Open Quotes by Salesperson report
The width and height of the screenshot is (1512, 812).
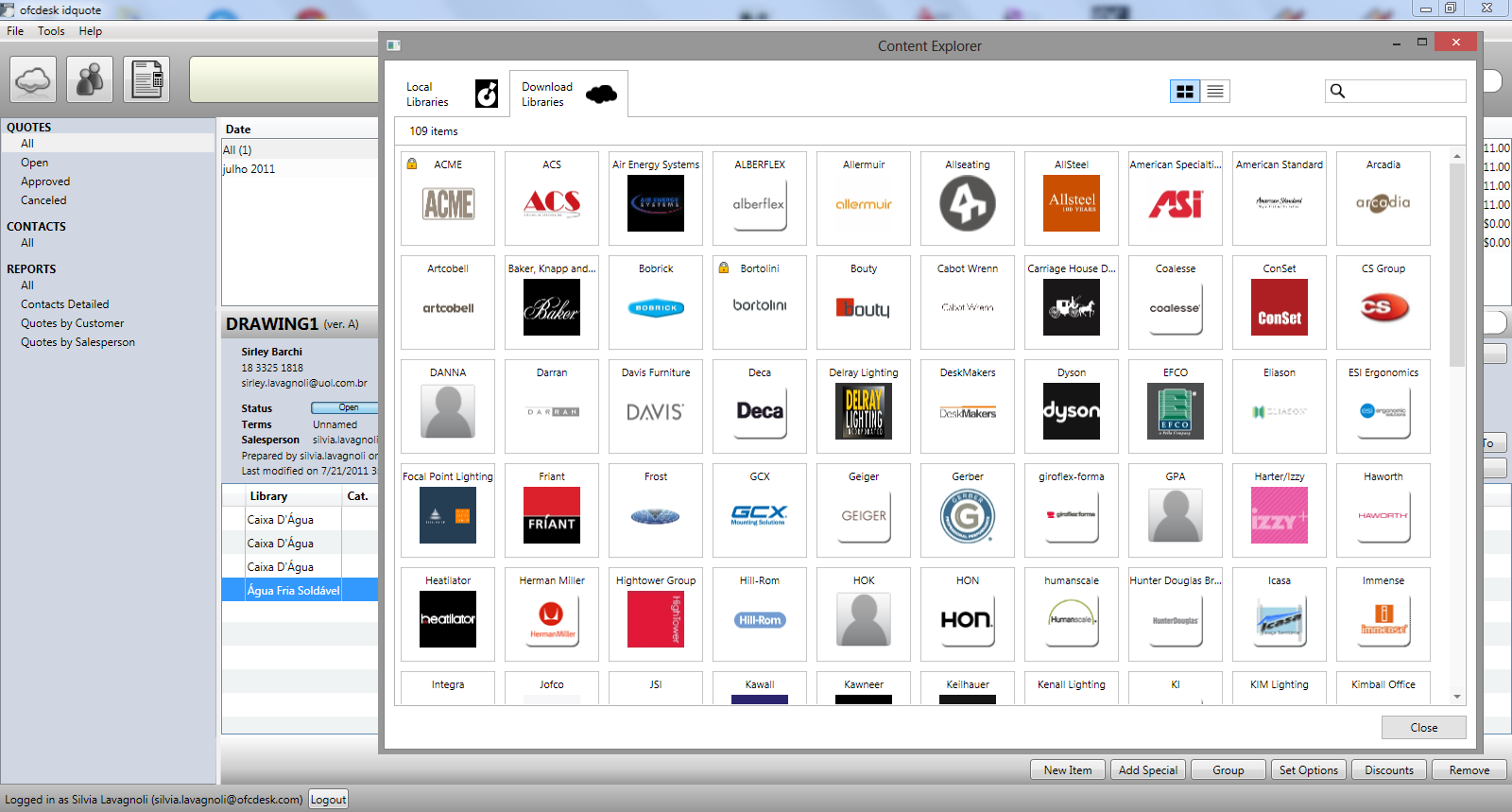(77, 342)
